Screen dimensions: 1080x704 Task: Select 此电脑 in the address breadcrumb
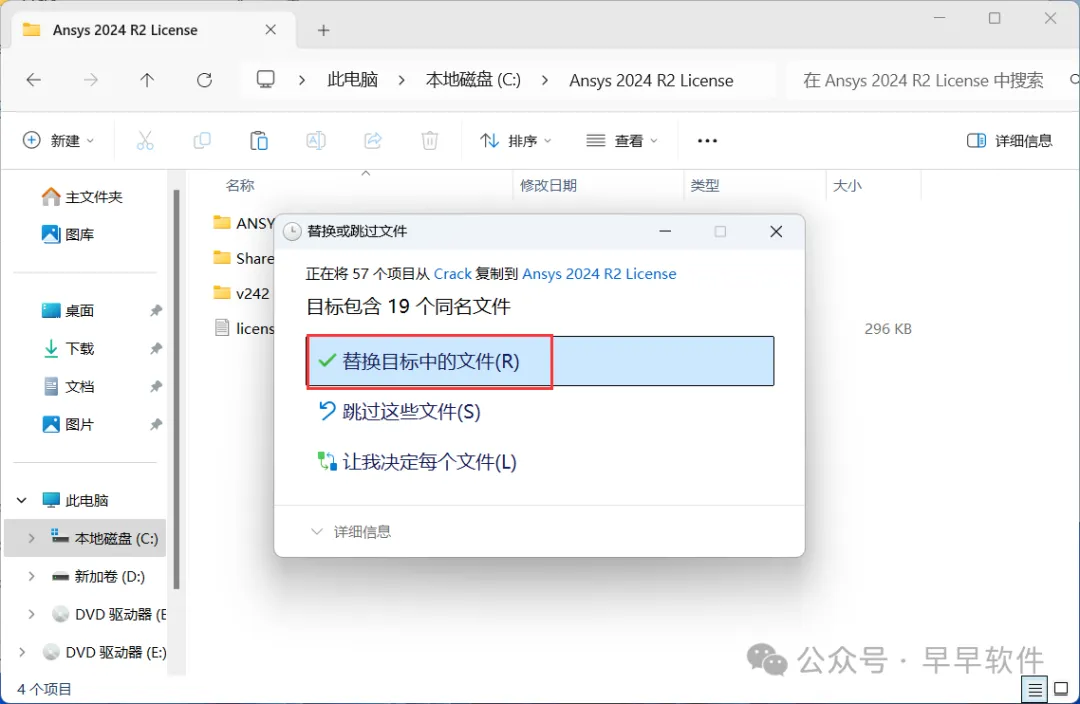tap(353, 80)
